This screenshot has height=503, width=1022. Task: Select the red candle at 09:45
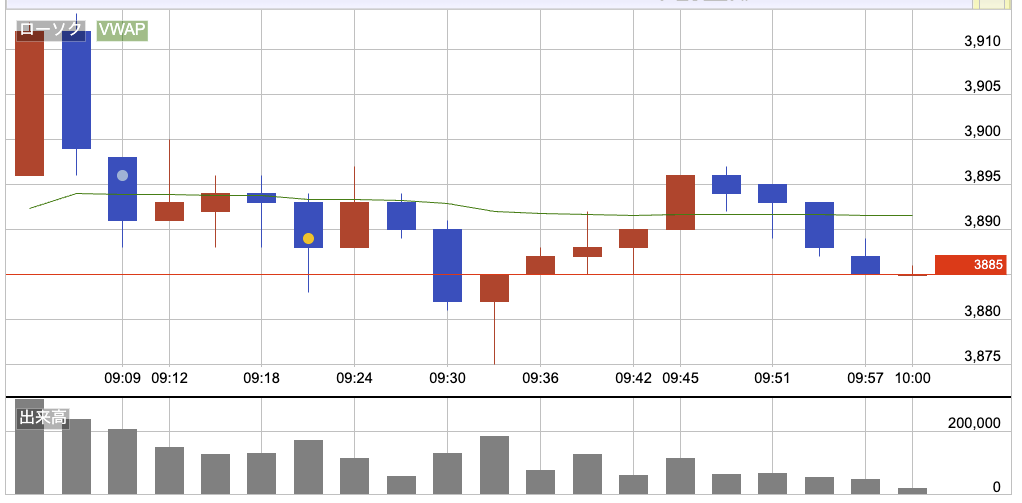(x=680, y=202)
